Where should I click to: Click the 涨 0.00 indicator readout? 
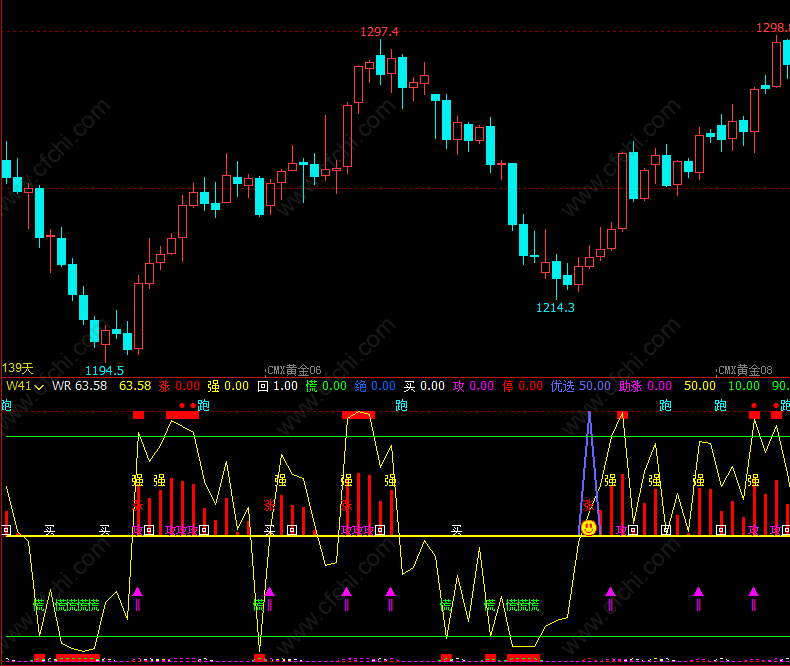179,386
